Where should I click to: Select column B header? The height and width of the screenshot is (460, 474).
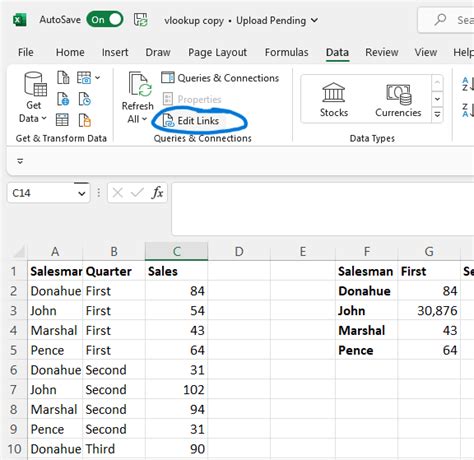[114, 252]
